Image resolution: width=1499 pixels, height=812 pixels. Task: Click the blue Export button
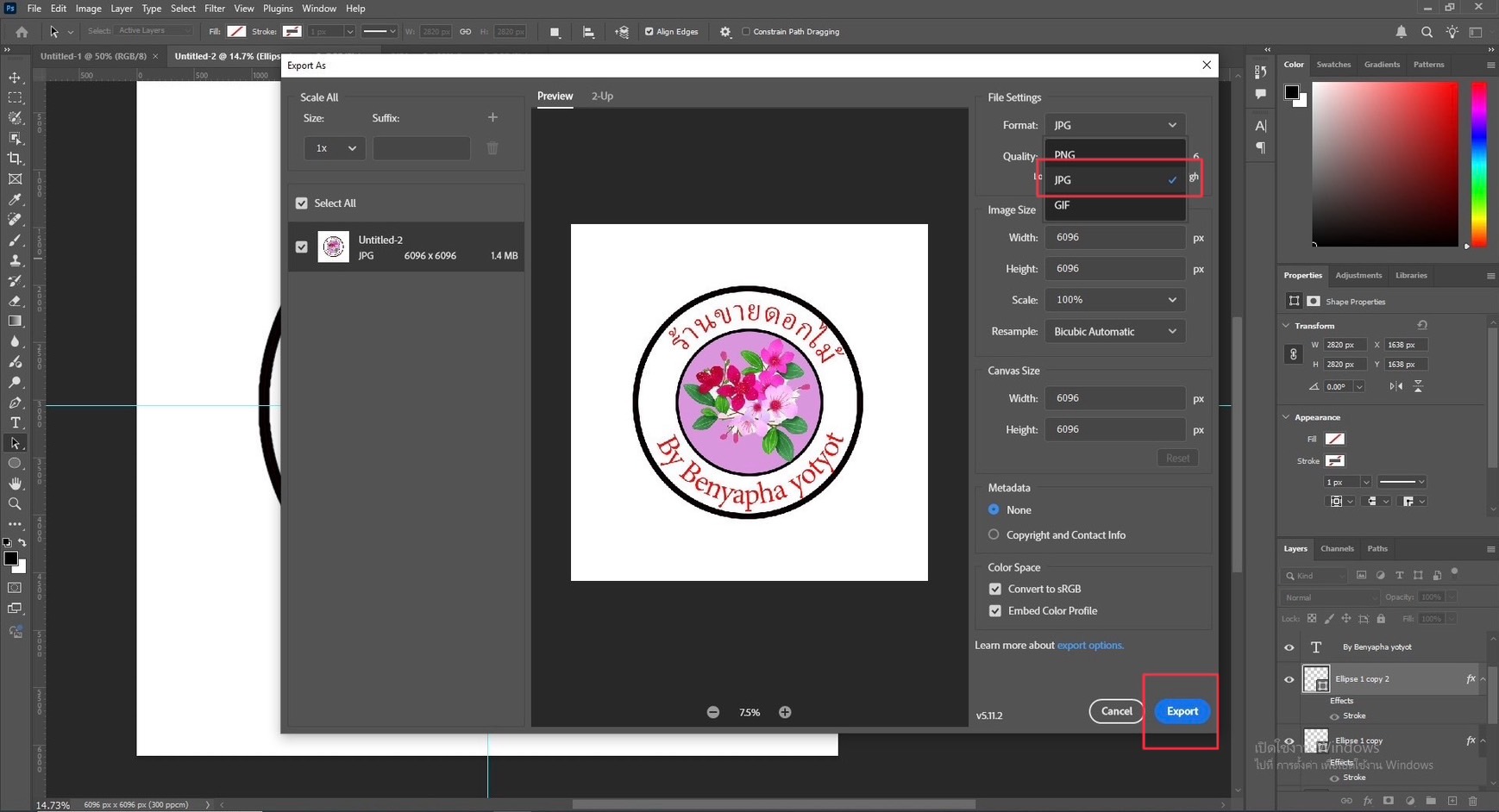tap(1182, 711)
